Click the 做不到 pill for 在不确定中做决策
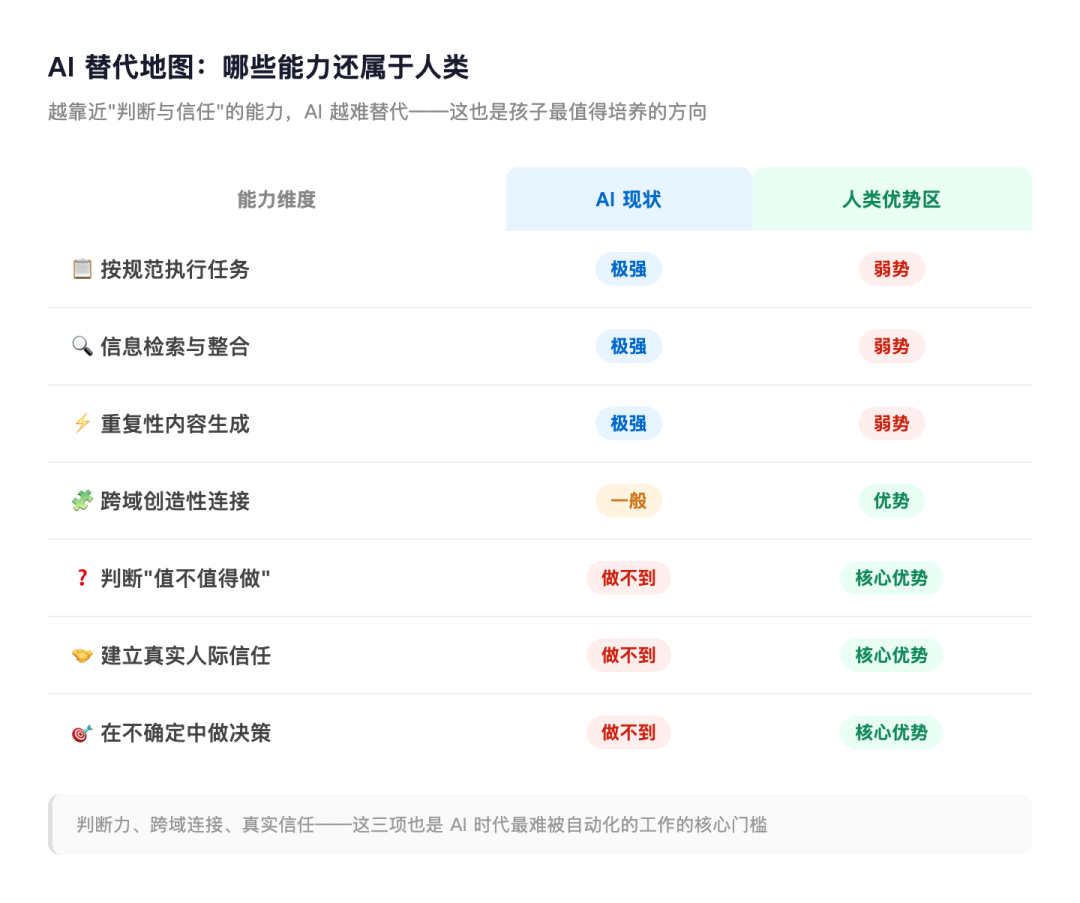This screenshot has height=903, width=1080. 628,732
